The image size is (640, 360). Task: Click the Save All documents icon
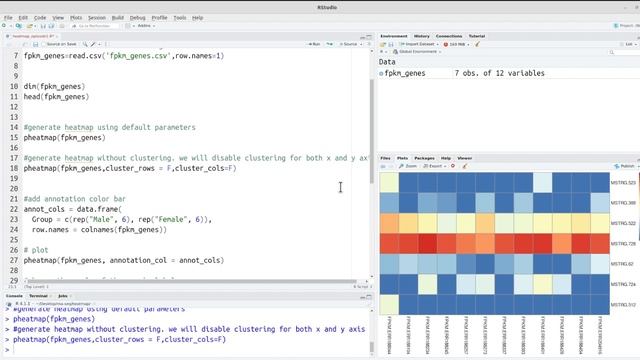pyautogui.click(x=51, y=26)
